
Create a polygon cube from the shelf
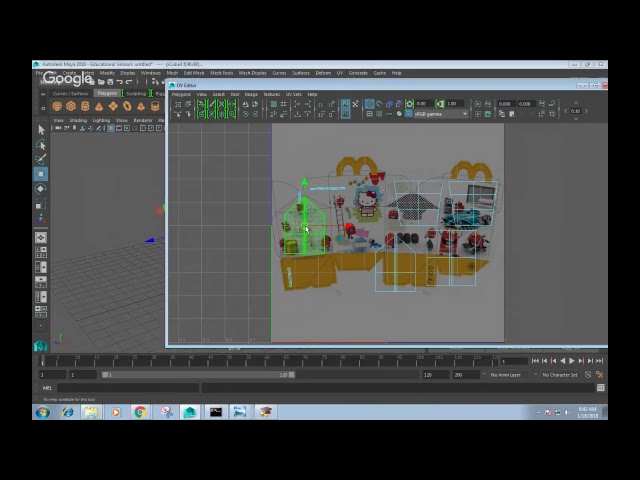tap(71, 107)
